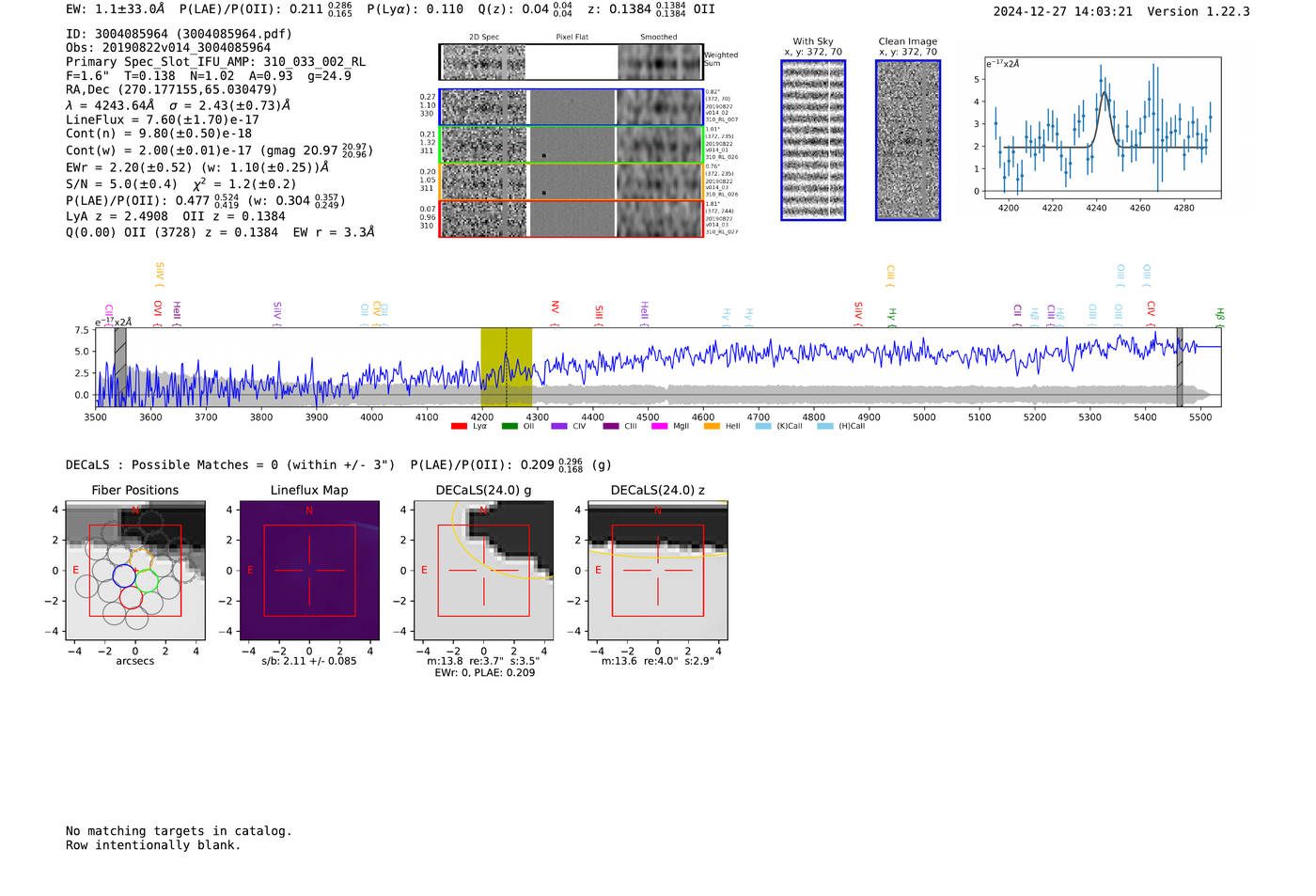Click the Gaussian fit peak in zoomed plot
1316x896 pixels.
click(1104, 92)
